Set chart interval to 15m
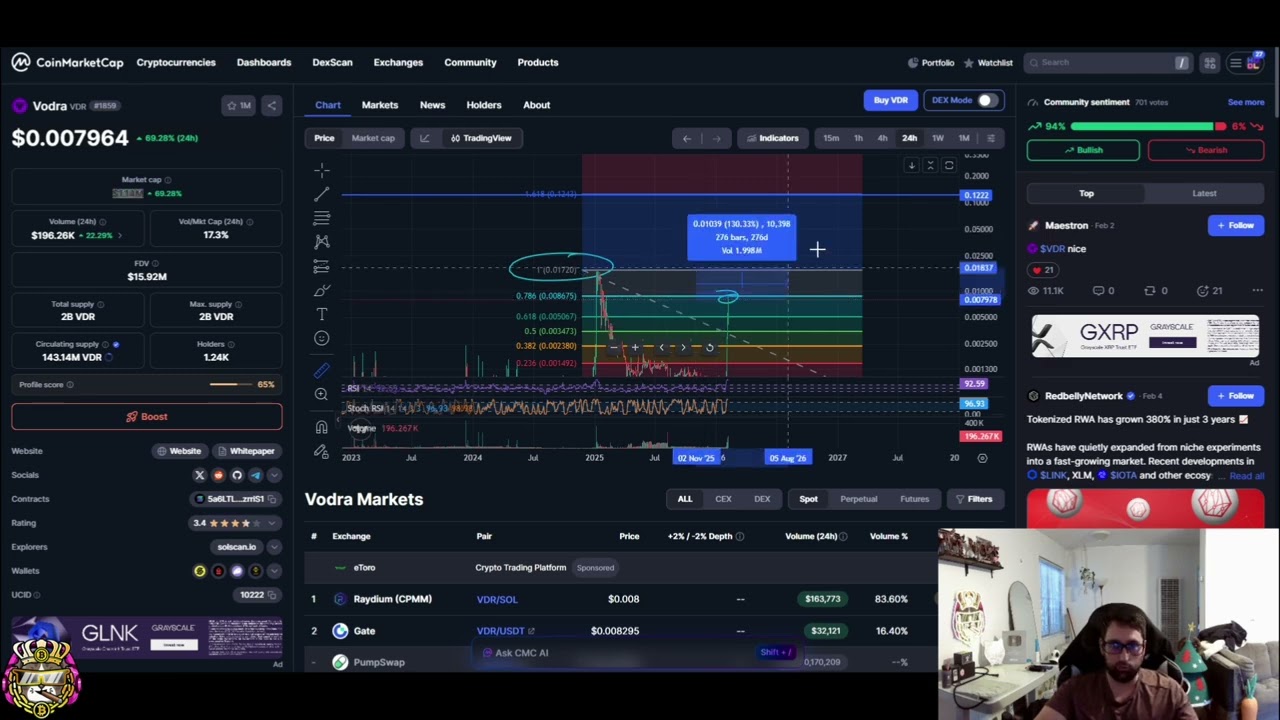 (831, 138)
